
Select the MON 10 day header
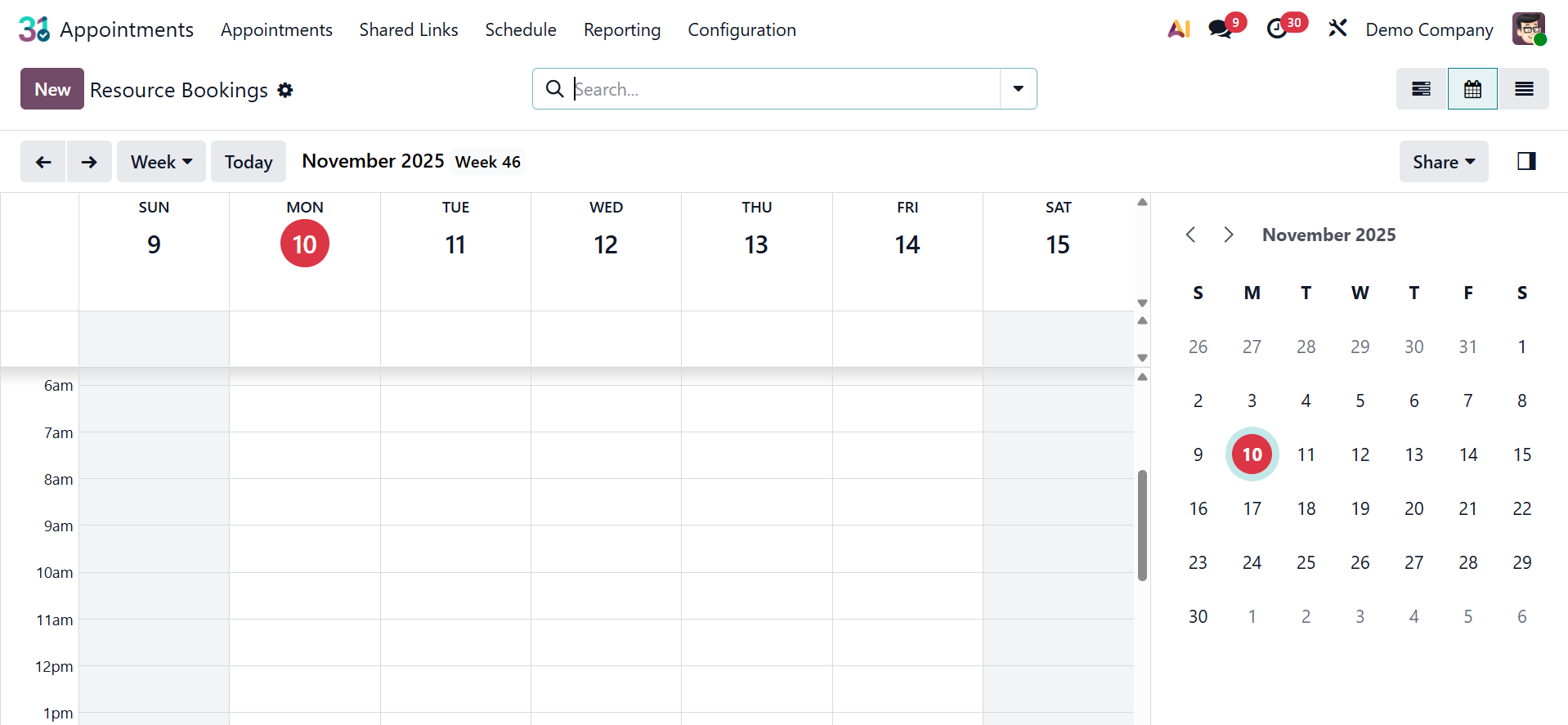305,234
